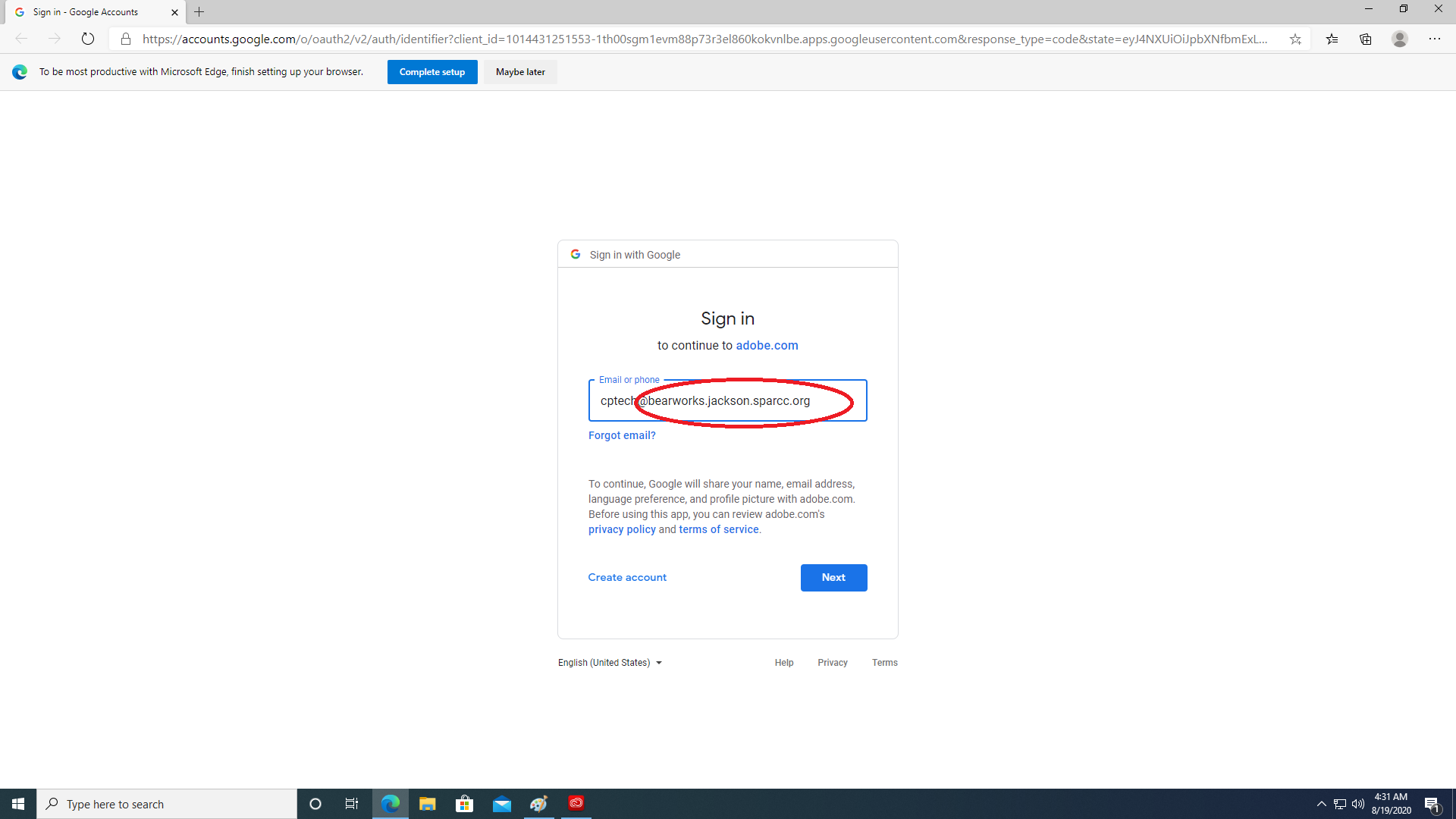Open the Favorites list icon
The height and width of the screenshot is (819, 1456).
click(1332, 39)
